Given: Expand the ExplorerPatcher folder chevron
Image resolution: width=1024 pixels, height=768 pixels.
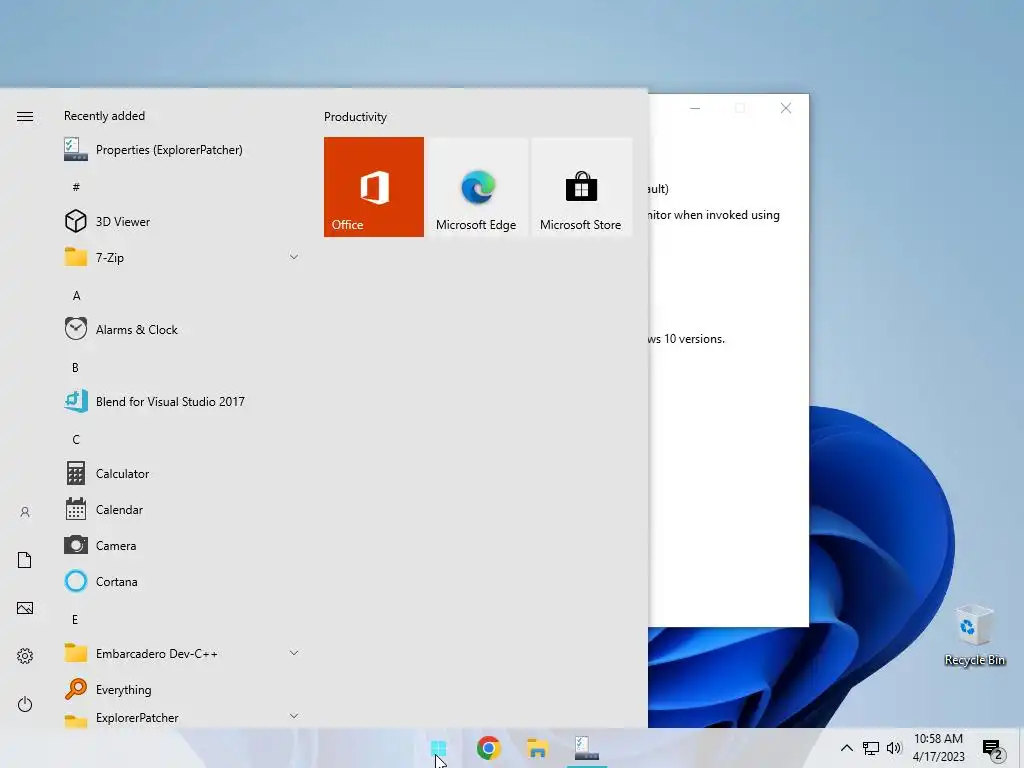Looking at the screenshot, I should 294,716.
